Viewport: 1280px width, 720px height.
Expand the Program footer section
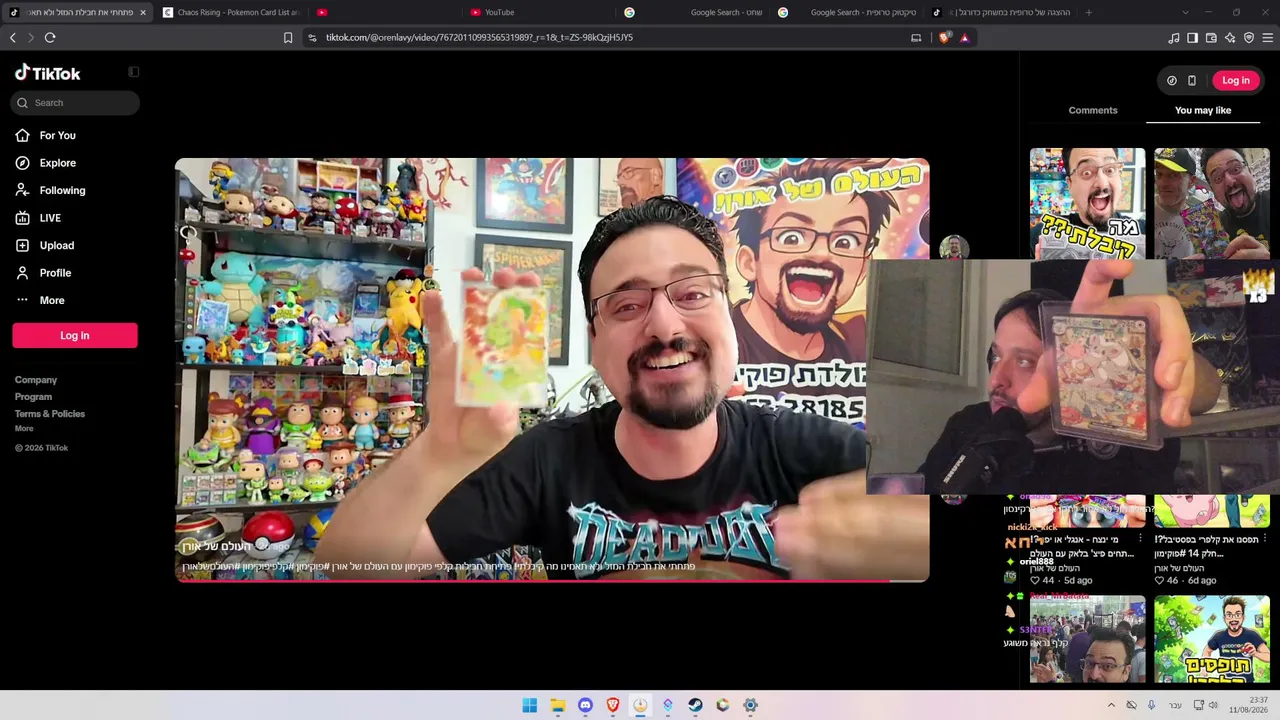pyautogui.click(x=33, y=397)
